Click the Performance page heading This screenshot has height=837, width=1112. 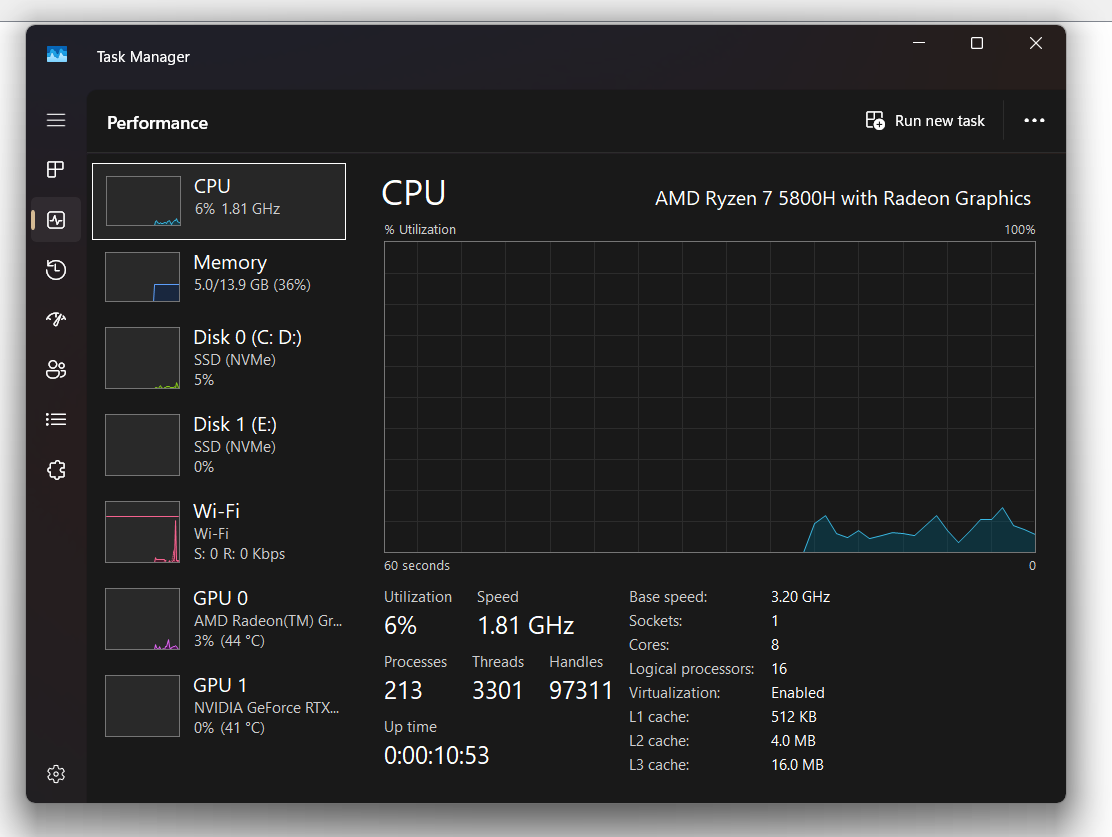pos(157,123)
